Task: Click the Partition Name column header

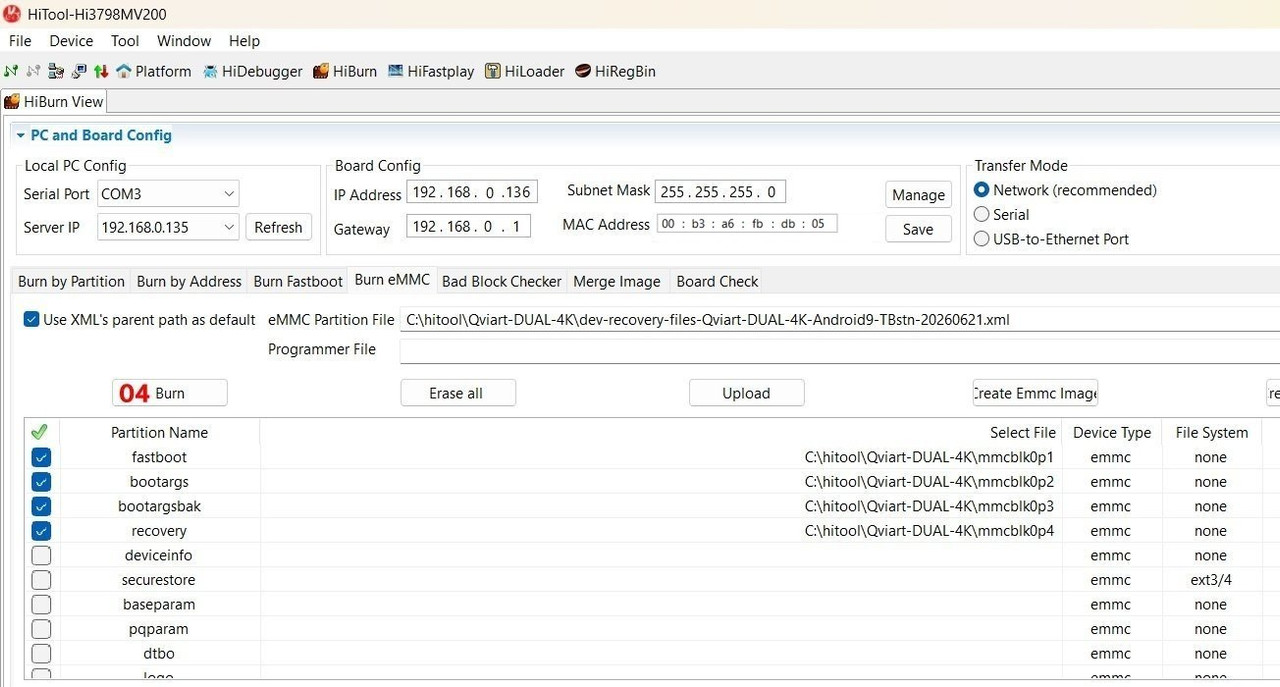Action: click(x=159, y=432)
